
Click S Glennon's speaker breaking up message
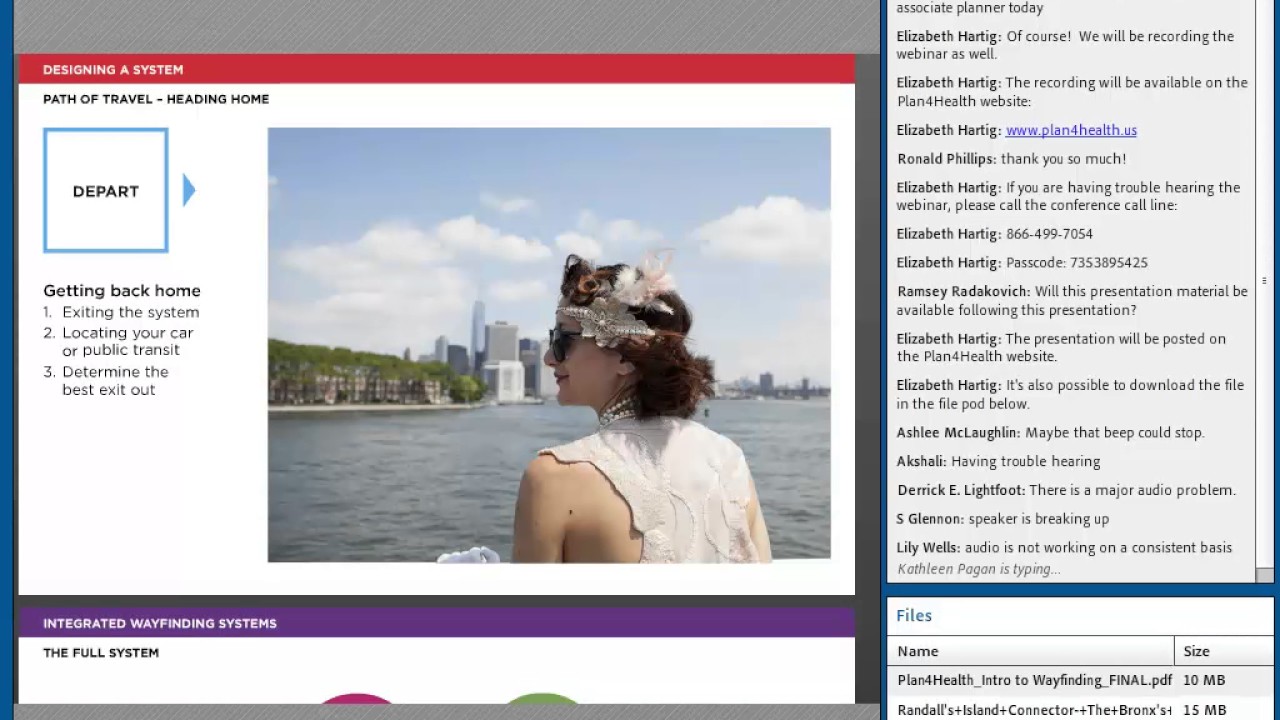click(1003, 519)
